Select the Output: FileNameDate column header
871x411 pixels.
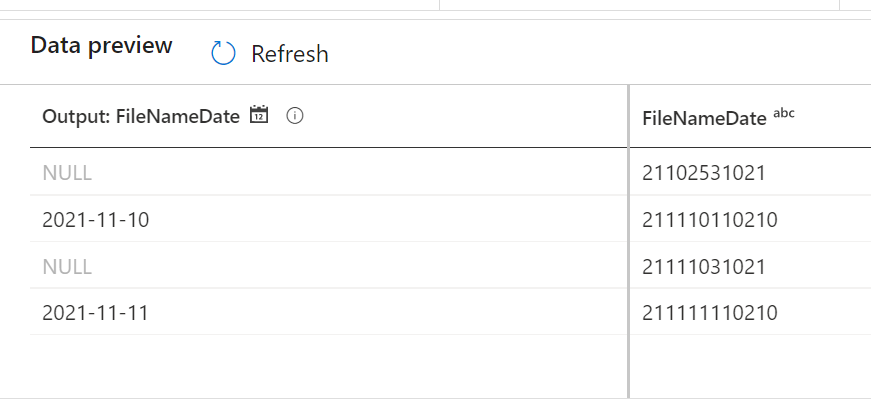click(141, 116)
